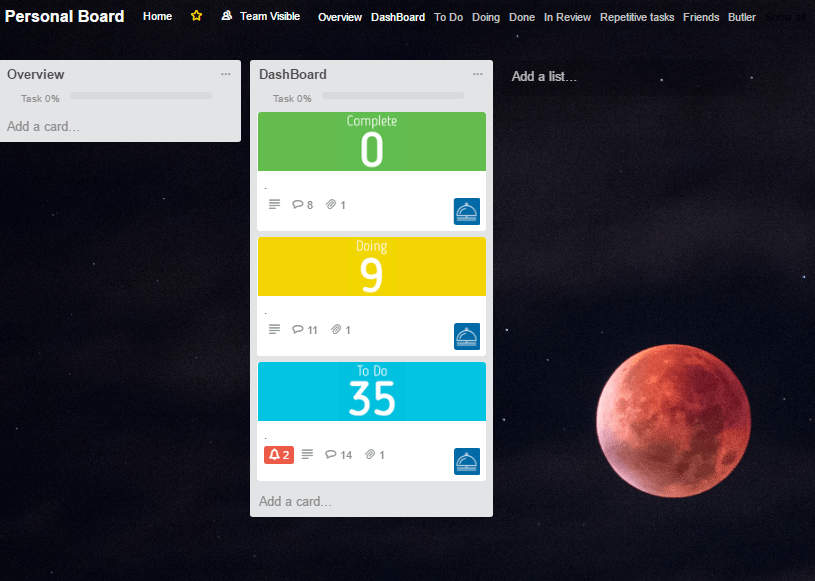Image resolution: width=815 pixels, height=581 pixels.
Task: Select Repetitive tasks in the header filter
Action: (x=637, y=17)
